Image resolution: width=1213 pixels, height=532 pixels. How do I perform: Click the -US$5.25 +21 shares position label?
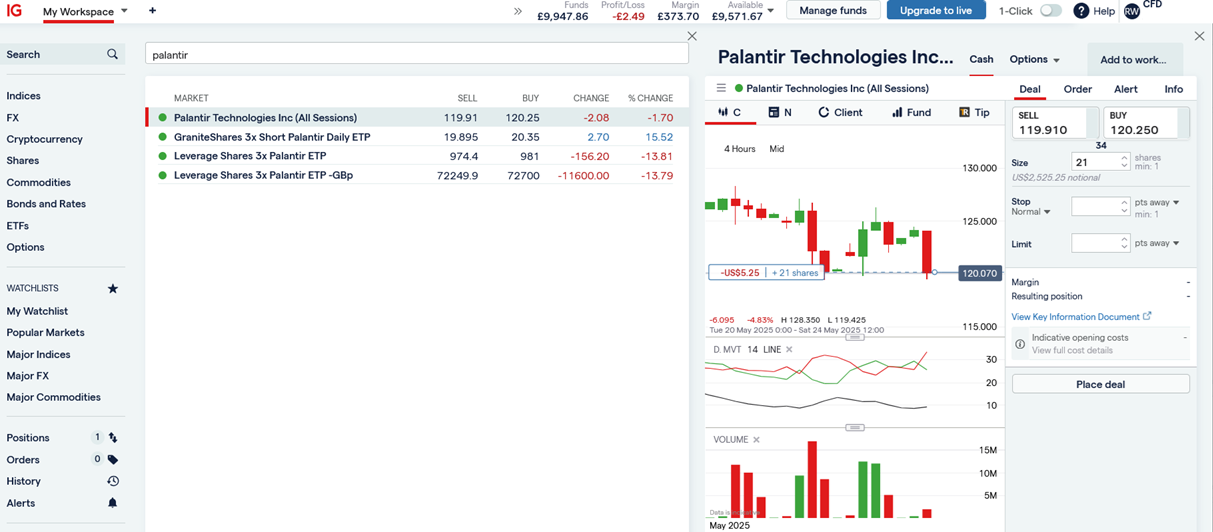coord(765,272)
